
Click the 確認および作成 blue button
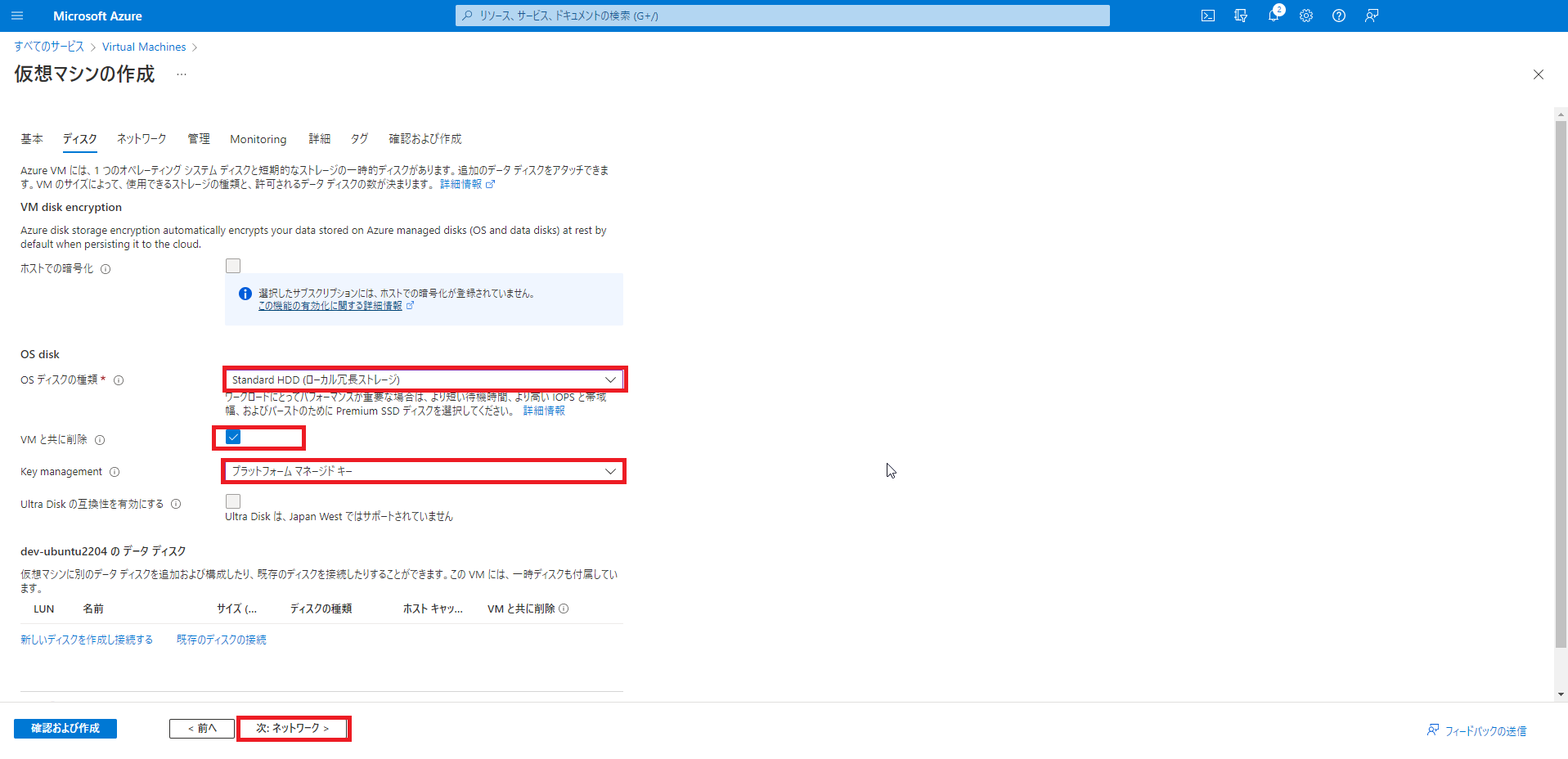pyautogui.click(x=65, y=728)
